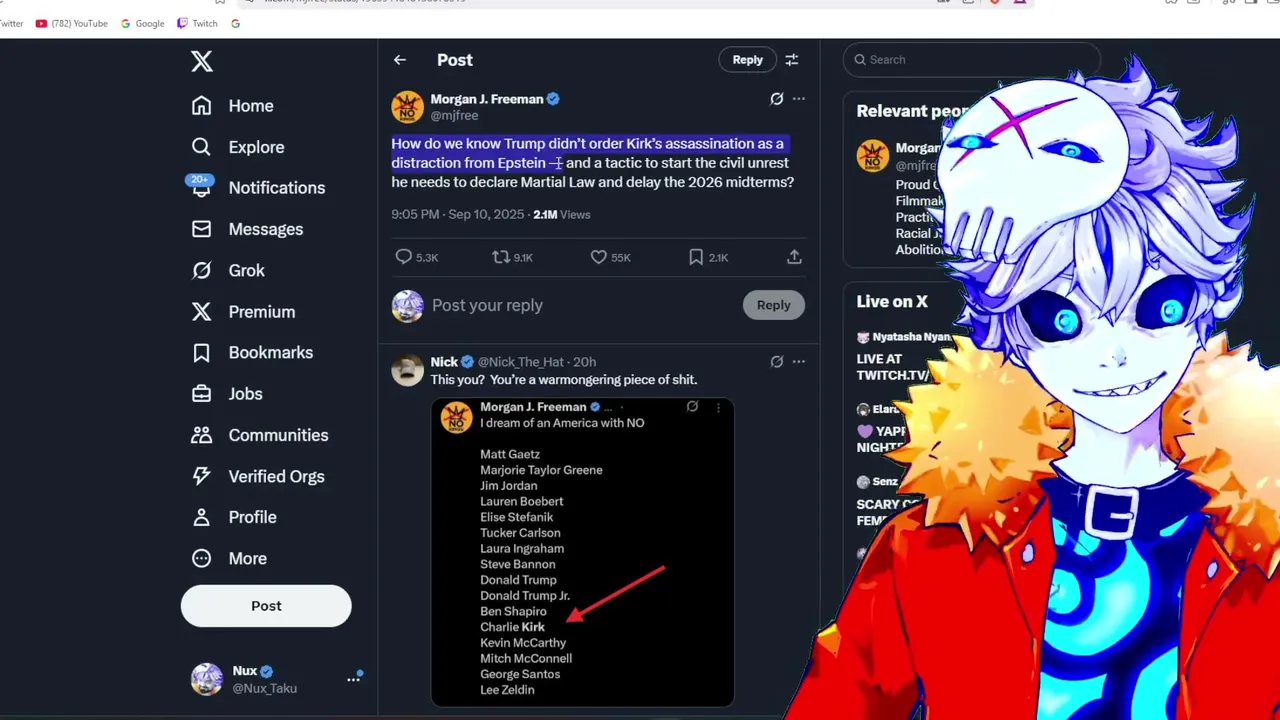
Task: Expand Nux account switcher menu
Action: (353, 679)
